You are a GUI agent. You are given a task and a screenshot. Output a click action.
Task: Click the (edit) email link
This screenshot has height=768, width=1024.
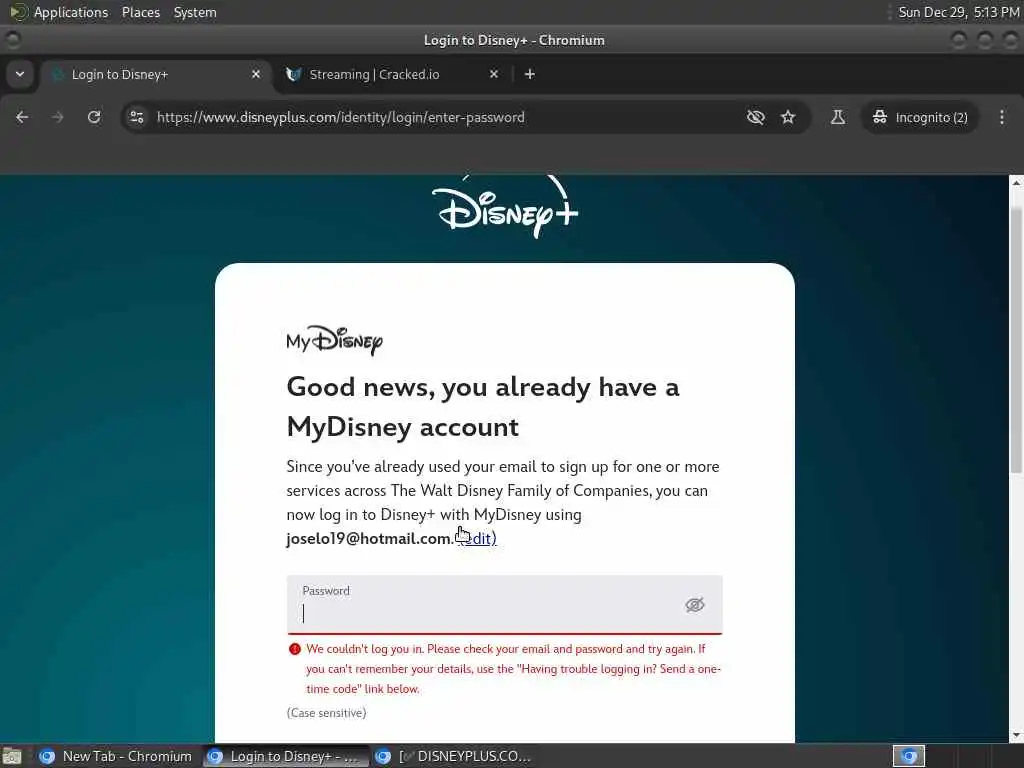coord(476,539)
